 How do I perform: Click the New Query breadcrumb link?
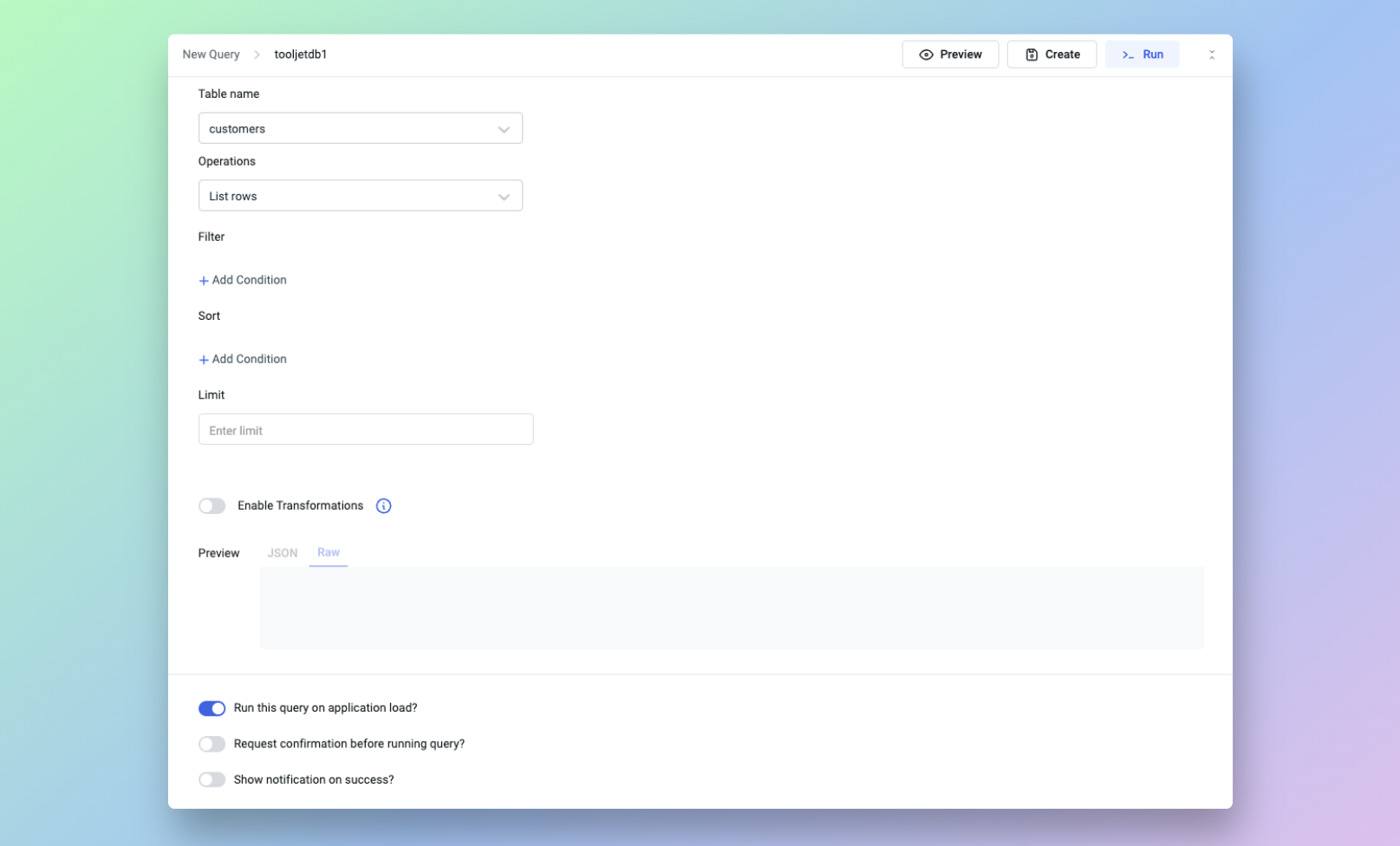click(x=211, y=55)
